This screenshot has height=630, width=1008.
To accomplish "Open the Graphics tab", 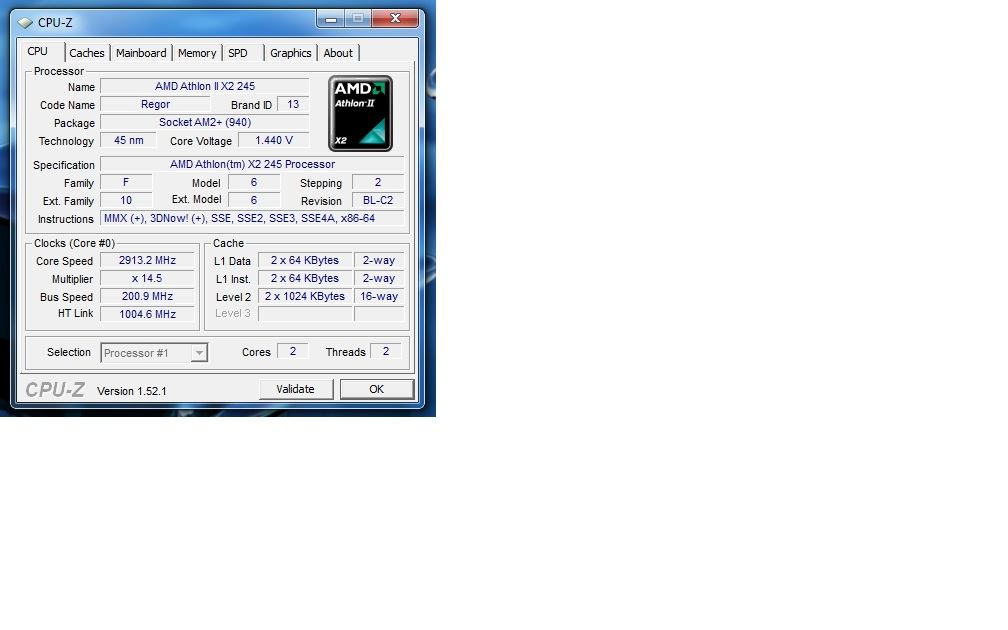I will (291, 53).
